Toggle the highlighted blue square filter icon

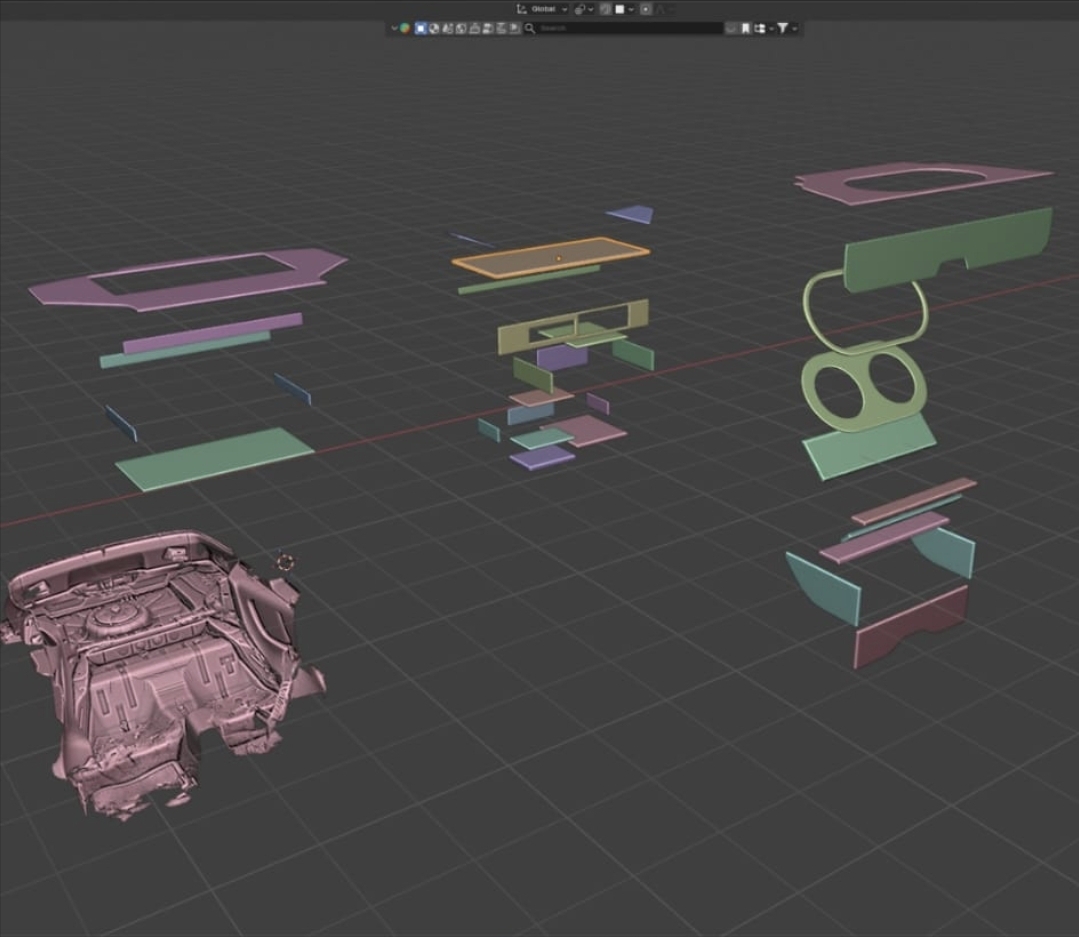(x=421, y=28)
